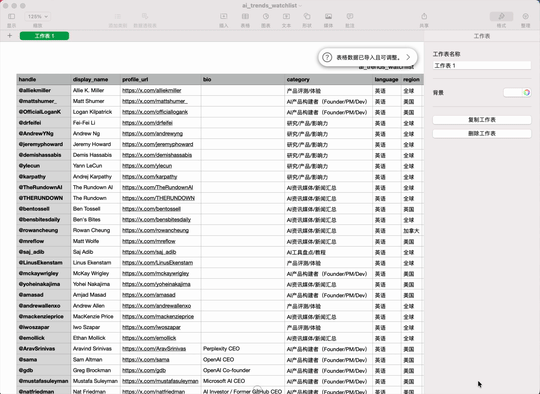Click the 删除工作表 button
Viewport: 540px width, 394px height.
coord(482,134)
